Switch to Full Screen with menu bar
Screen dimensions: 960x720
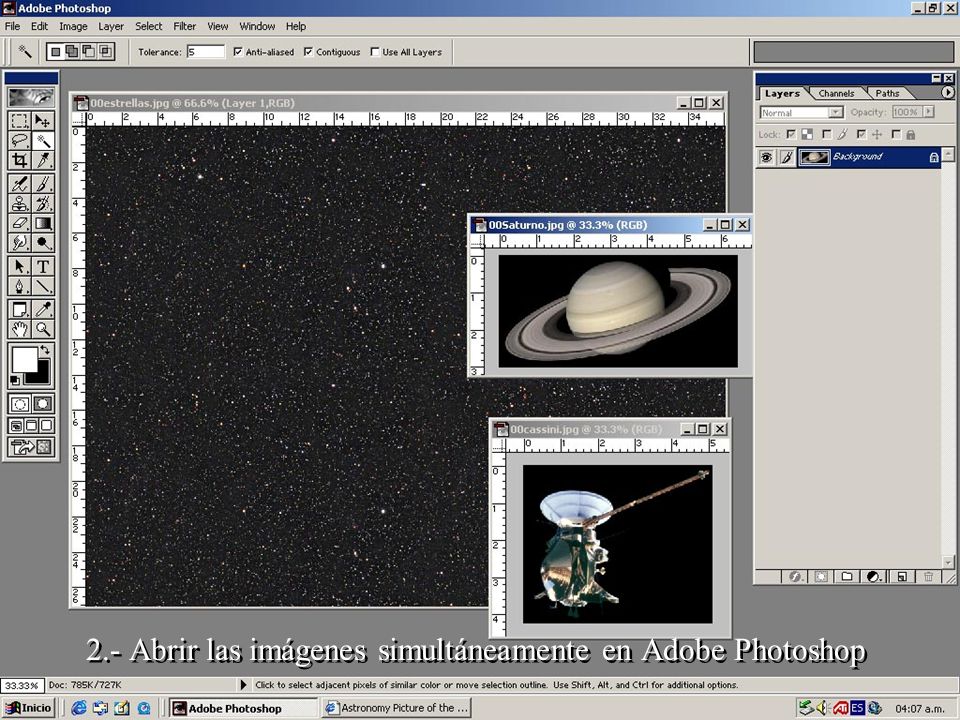point(31,426)
